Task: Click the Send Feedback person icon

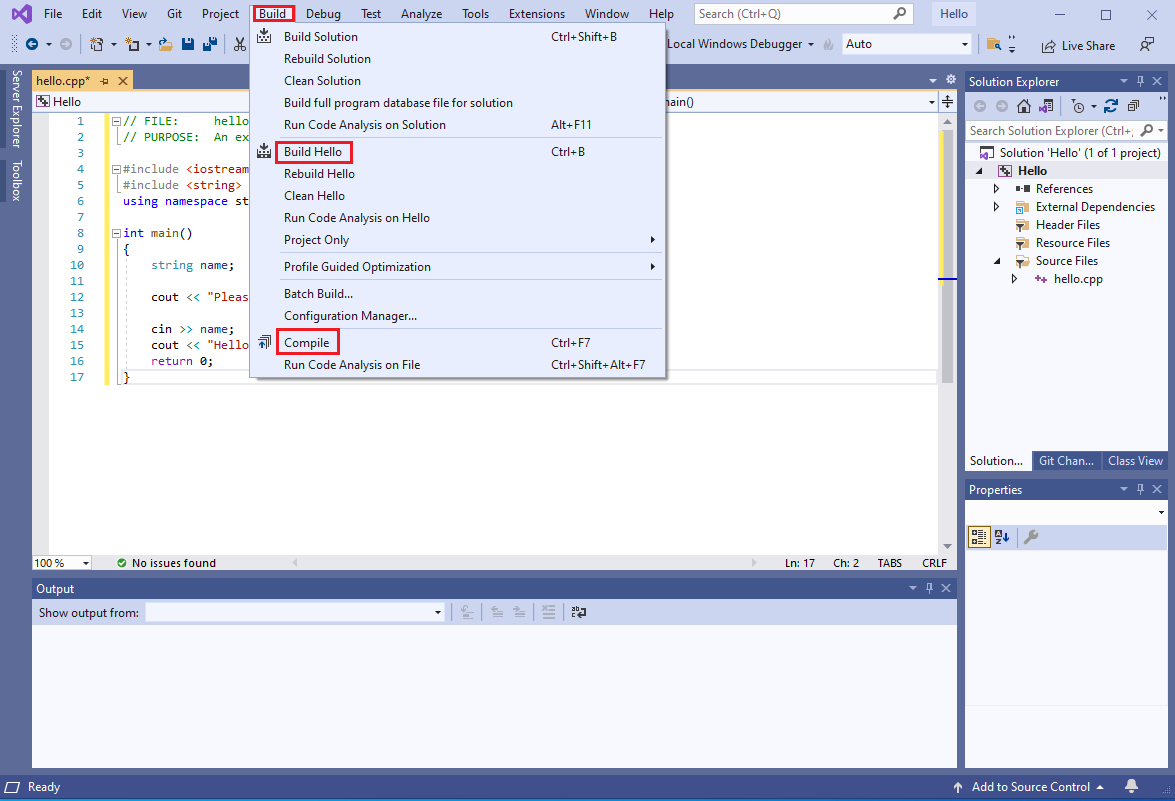Action: (x=1147, y=45)
